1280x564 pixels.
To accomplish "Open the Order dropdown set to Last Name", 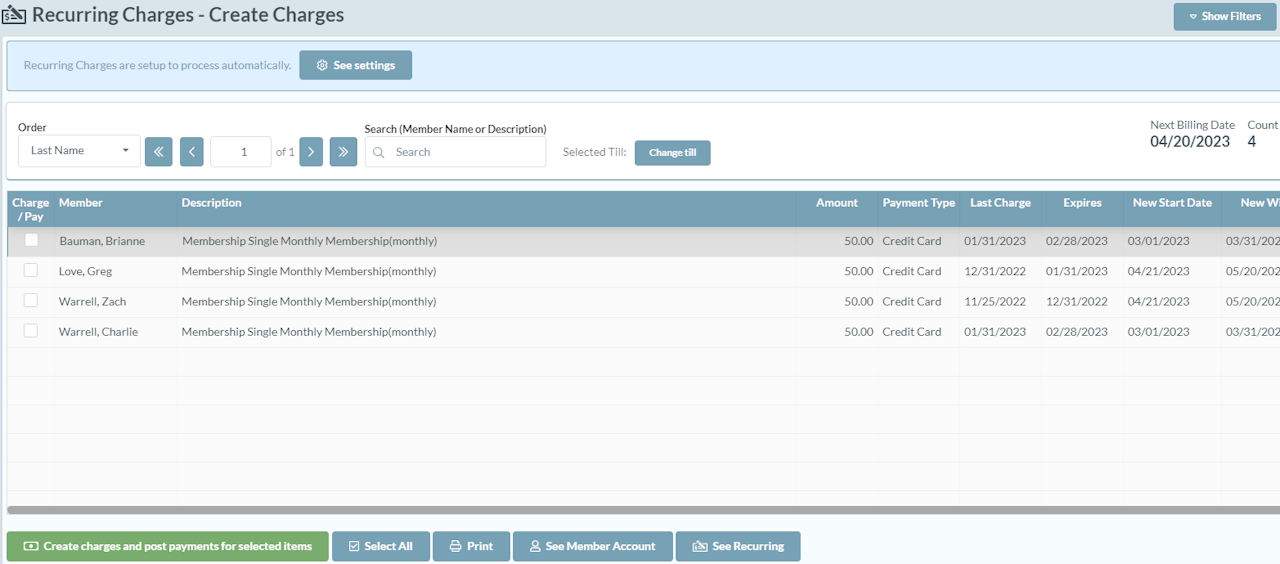I will point(79,151).
